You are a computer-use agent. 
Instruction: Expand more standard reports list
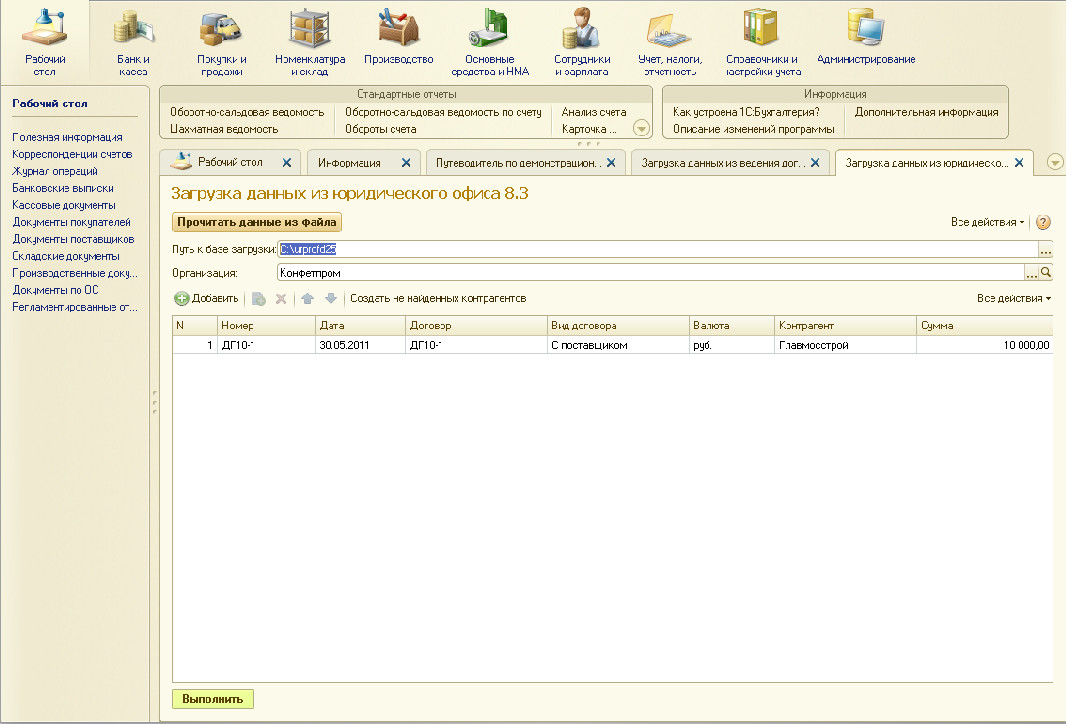(641, 129)
